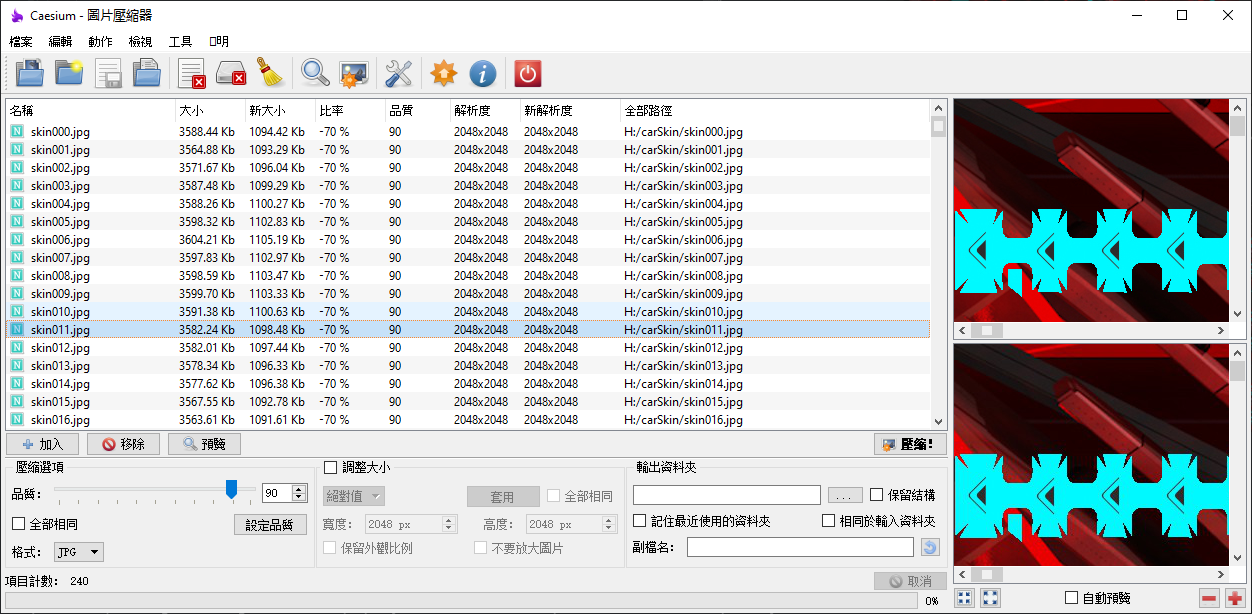Click the Open Folder toolbar icon
1252x614 pixels.
pos(69,72)
